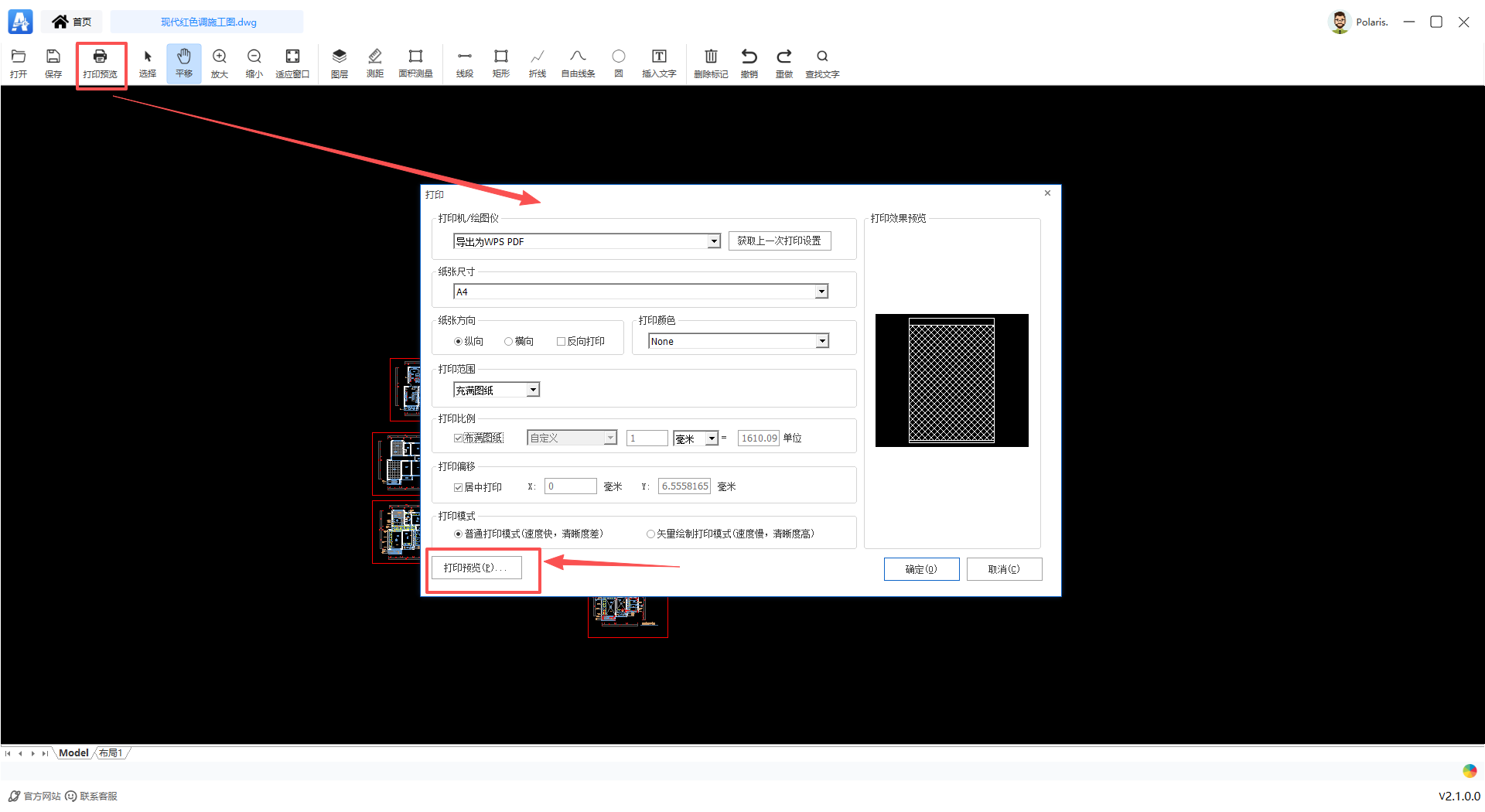Image resolution: width=1485 pixels, height=812 pixels.
Task: Click the Delete Markup (删除标记) icon
Action: click(x=710, y=63)
